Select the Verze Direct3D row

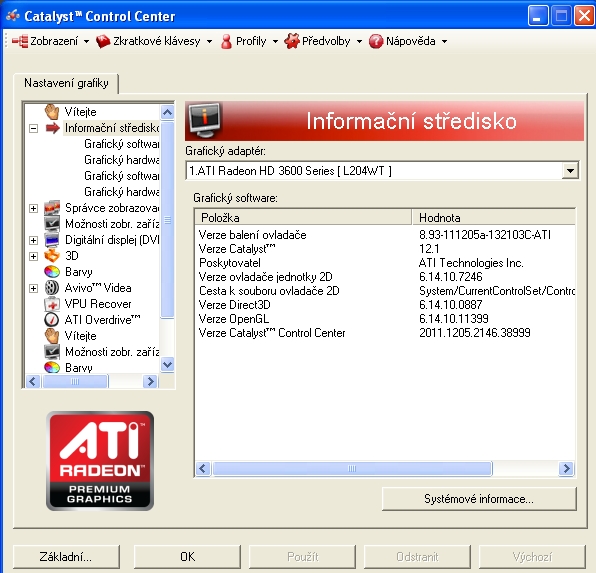click(x=385, y=305)
